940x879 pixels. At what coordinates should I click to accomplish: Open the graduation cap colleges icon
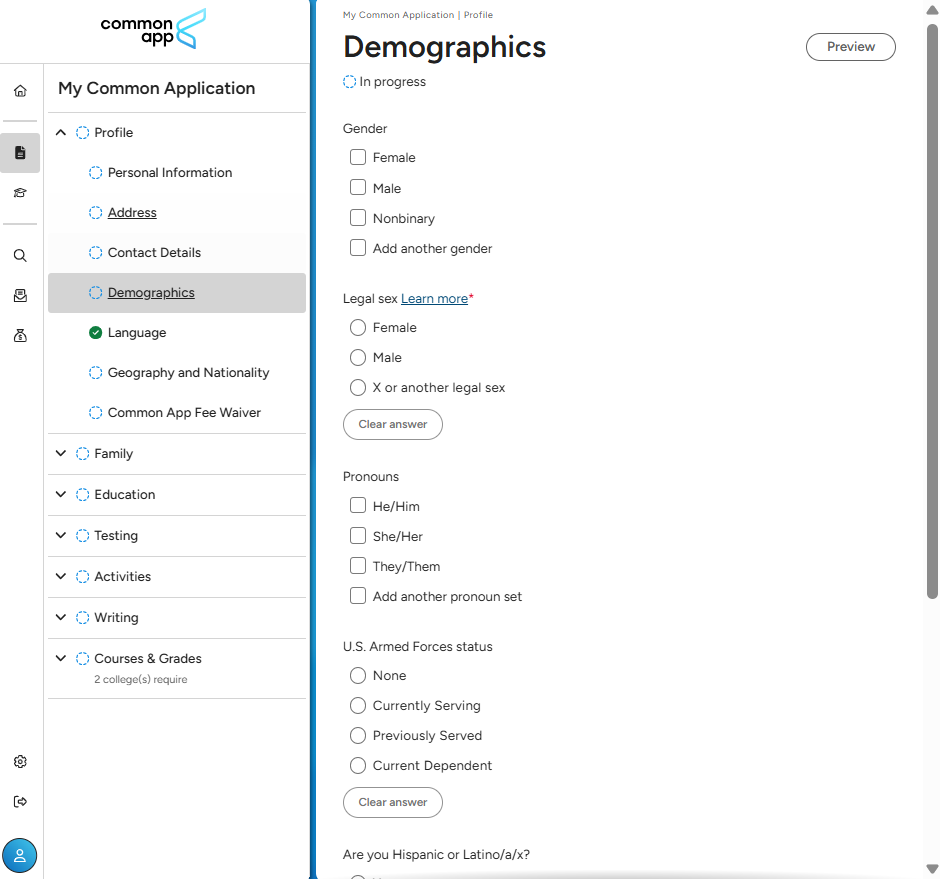(x=20, y=193)
